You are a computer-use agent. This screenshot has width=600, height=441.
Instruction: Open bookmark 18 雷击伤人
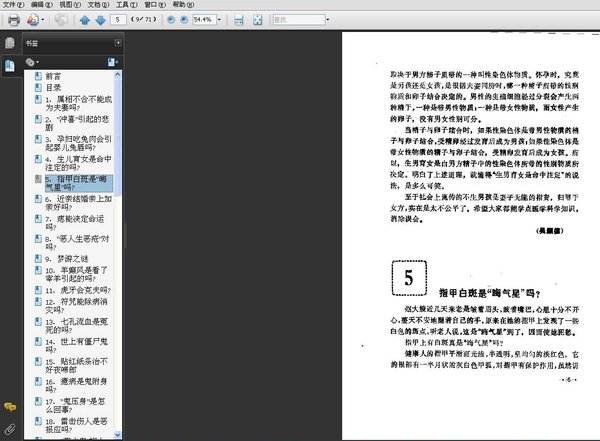point(76,425)
